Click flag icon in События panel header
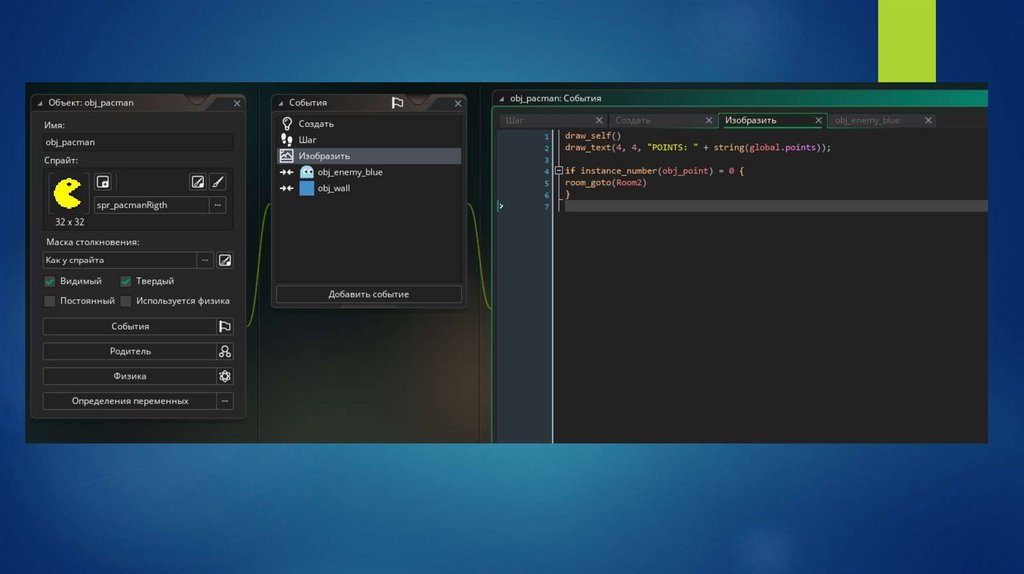The width and height of the screenshot is (1024, 574). [x=397, y=103]
